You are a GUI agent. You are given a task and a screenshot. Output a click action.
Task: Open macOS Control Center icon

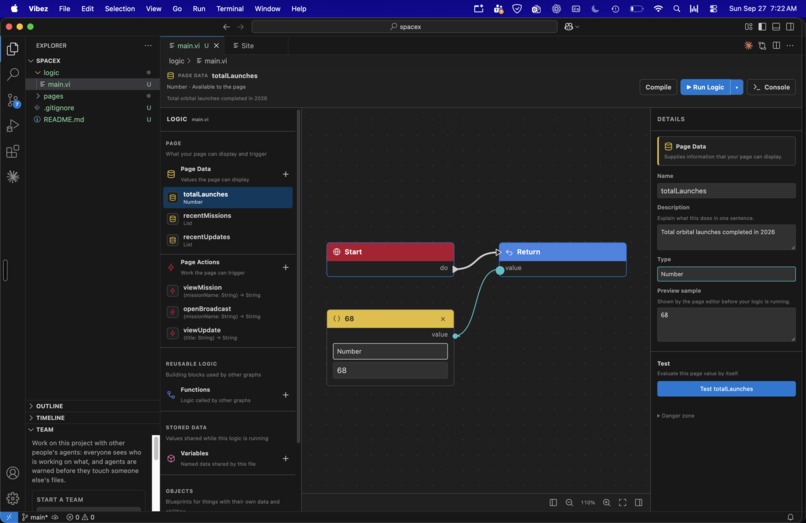(x=713, y=9)
